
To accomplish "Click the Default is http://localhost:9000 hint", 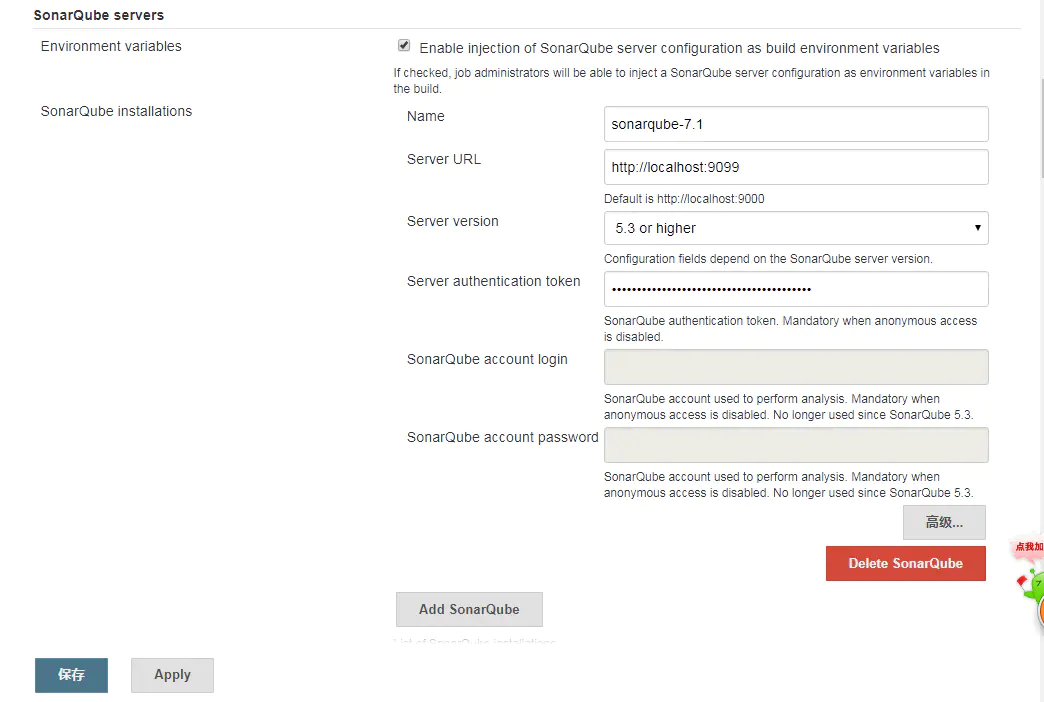I will coord(684,198).
